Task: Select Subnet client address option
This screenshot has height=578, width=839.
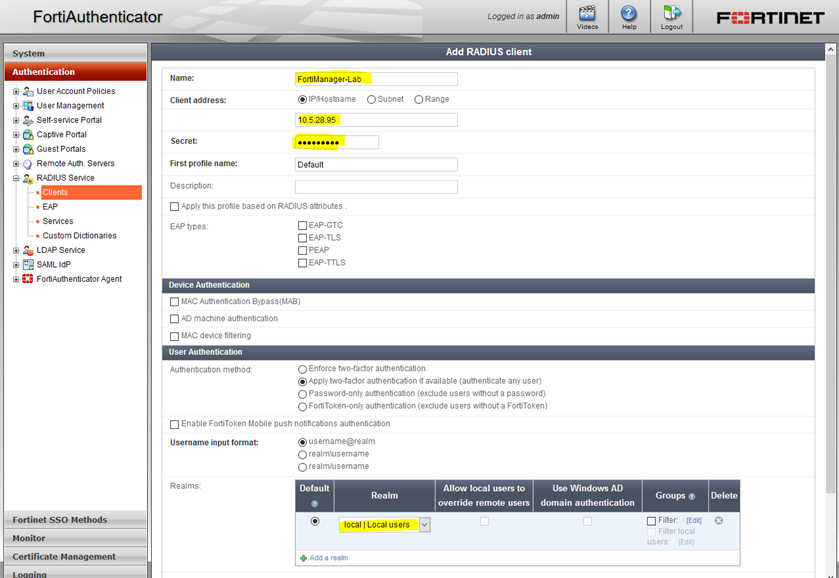Action: point(371,100)
